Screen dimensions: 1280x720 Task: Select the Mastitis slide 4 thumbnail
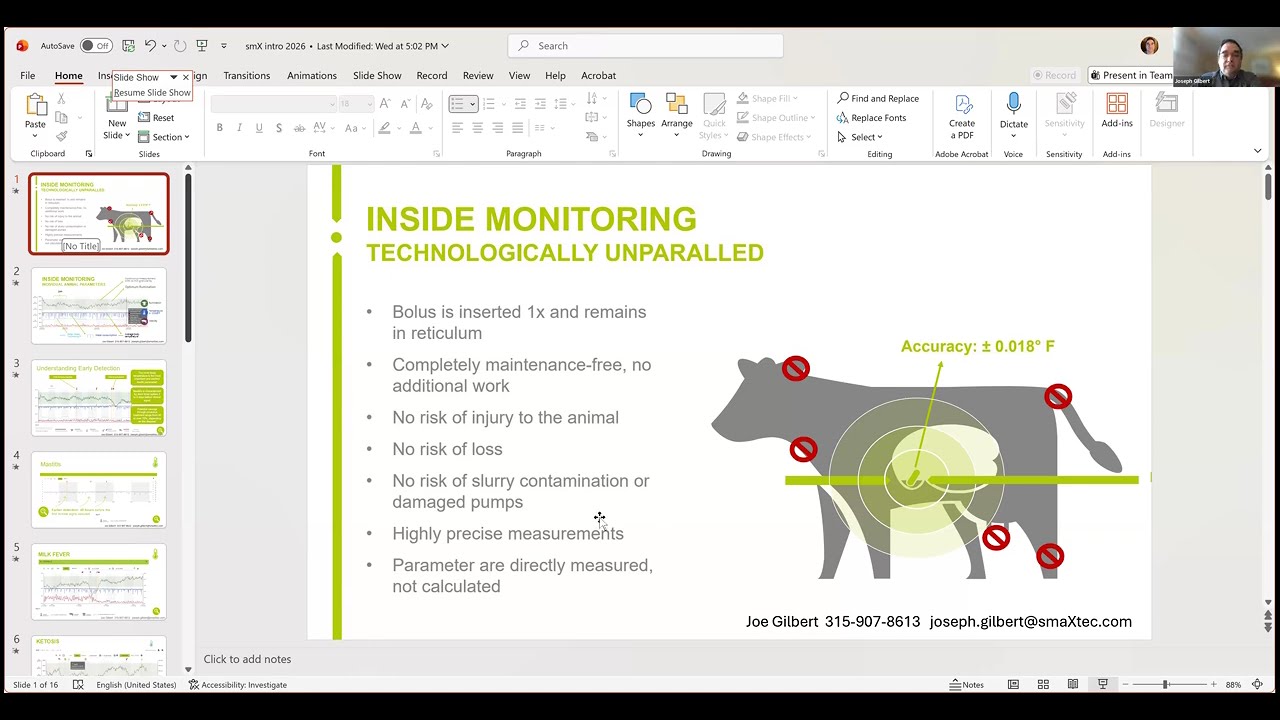pyautogui.click(x=99, y=490)
